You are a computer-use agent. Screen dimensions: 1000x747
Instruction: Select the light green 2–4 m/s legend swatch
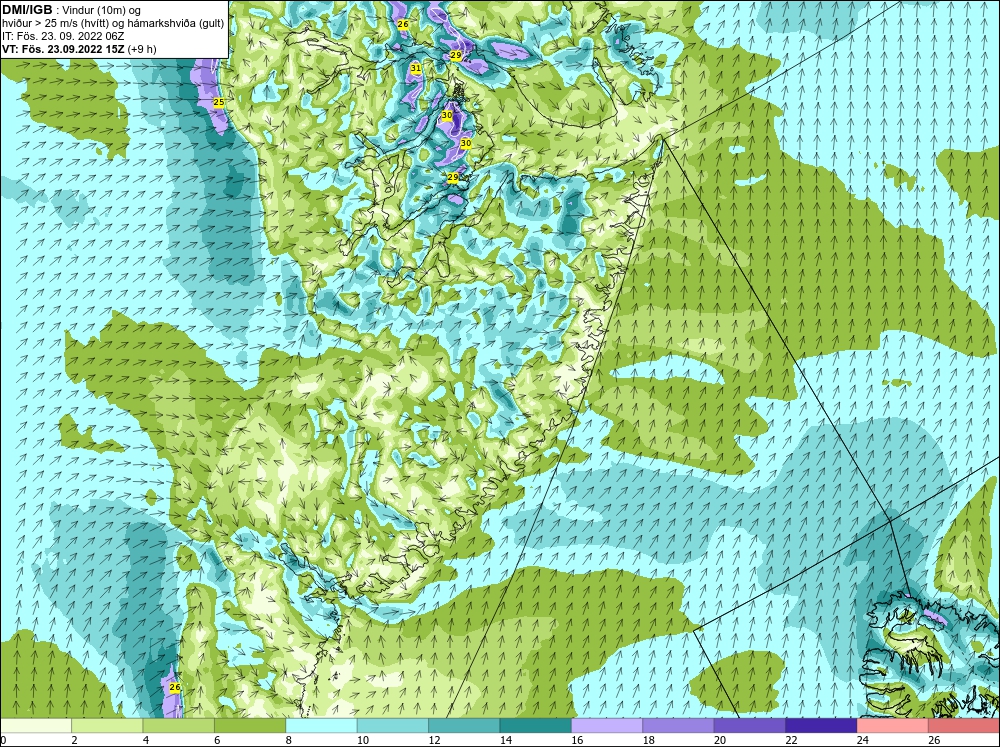click(x=107, y=725)
